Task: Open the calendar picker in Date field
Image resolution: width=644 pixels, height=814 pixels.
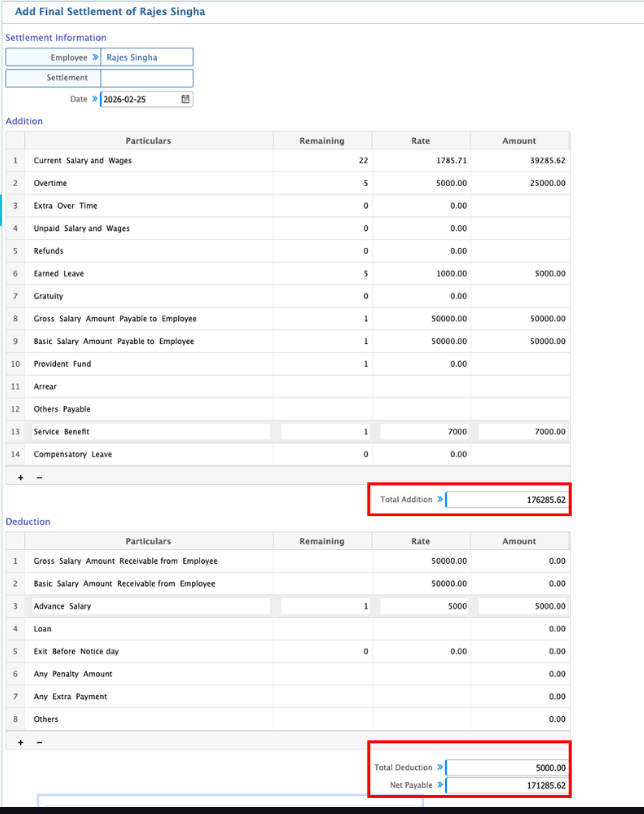Action: point(185,99)
